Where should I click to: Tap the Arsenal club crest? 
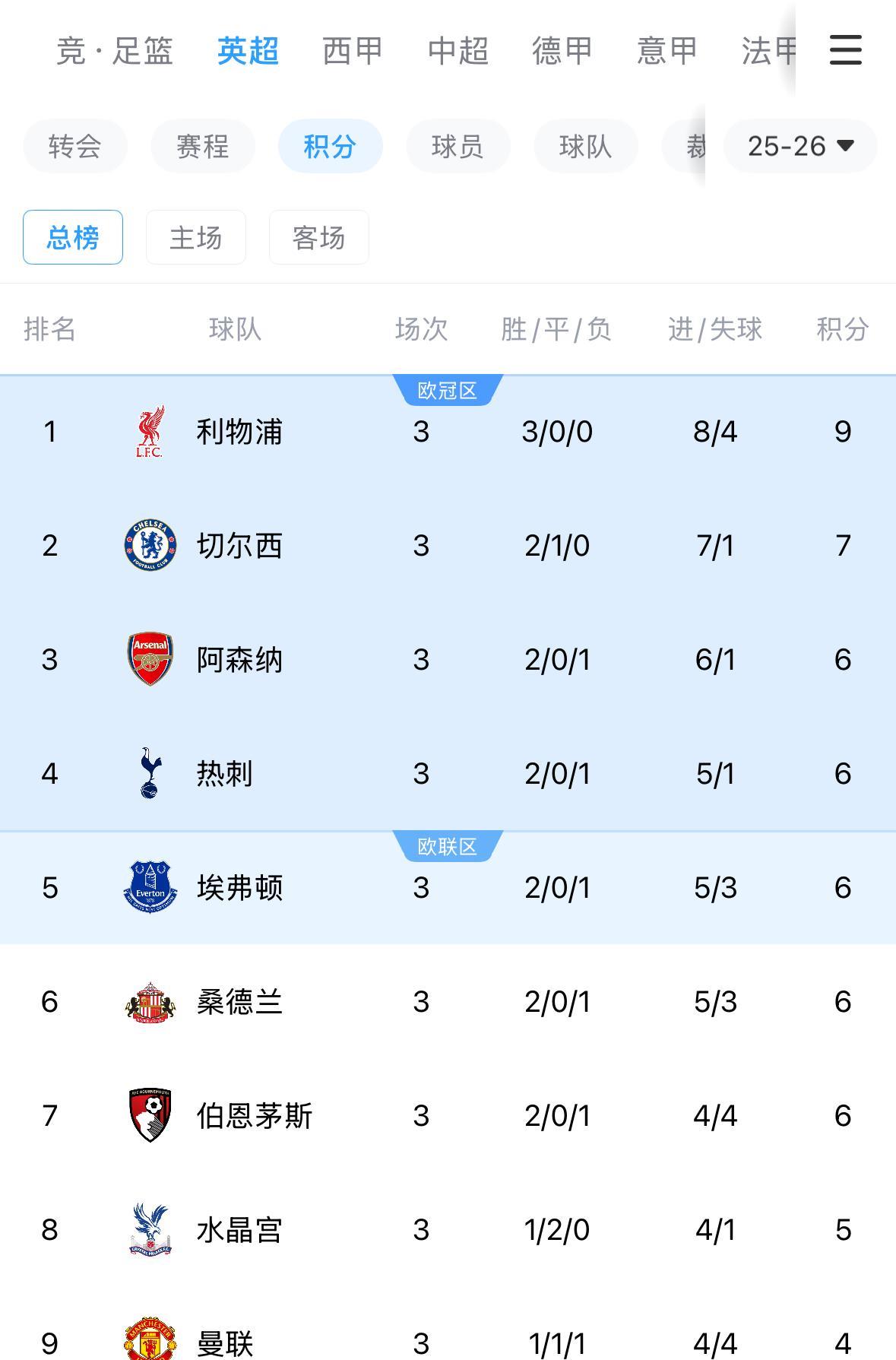[150, 659]
